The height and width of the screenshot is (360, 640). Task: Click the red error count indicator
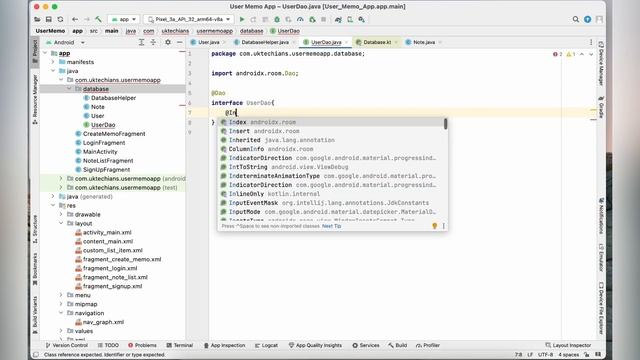click(x=557, y=54)
